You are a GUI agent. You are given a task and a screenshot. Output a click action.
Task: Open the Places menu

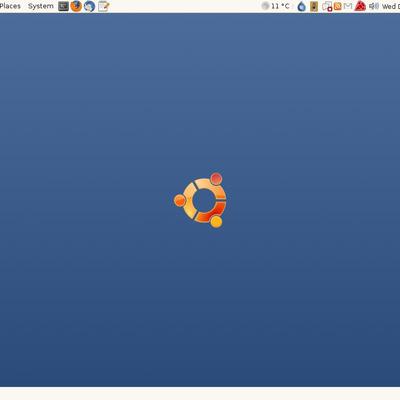10,6
